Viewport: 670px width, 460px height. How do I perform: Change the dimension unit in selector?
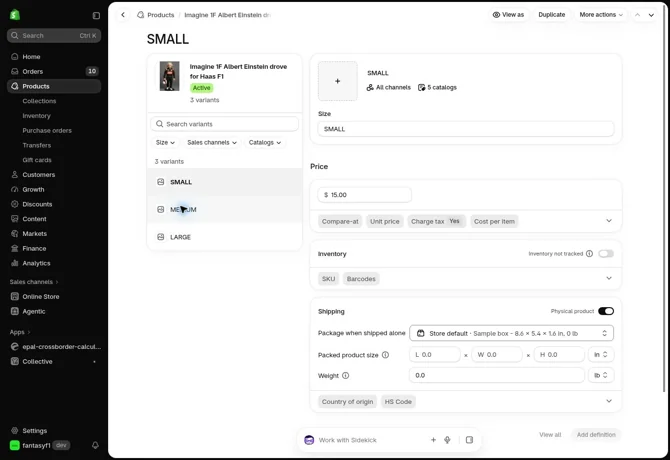pos(601,355)
